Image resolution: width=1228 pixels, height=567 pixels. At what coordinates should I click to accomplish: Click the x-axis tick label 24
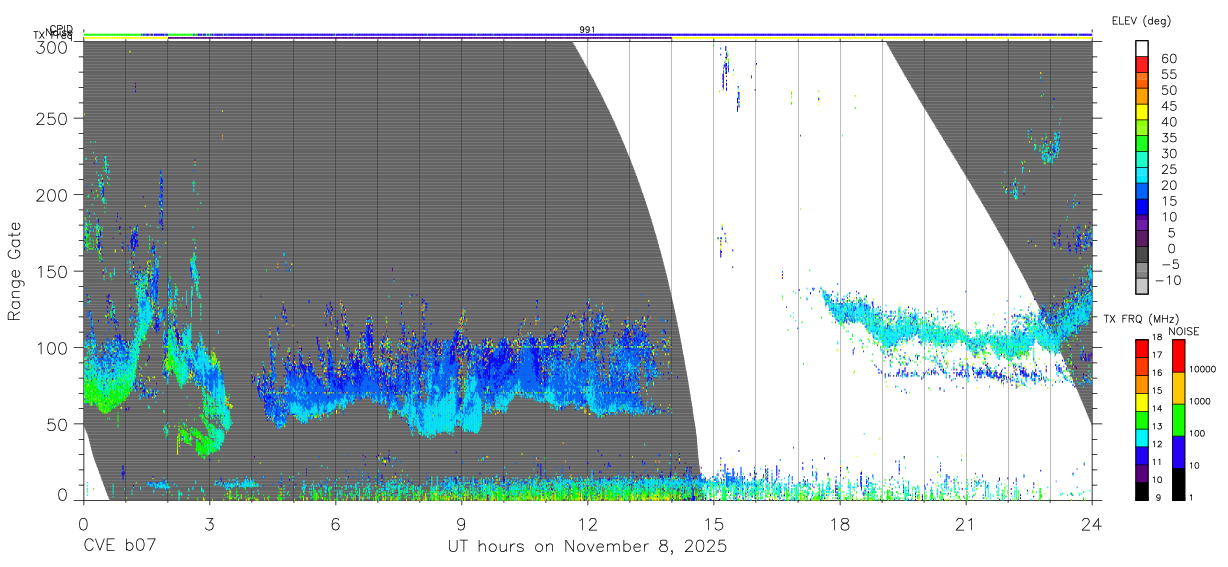[1091, 523]
